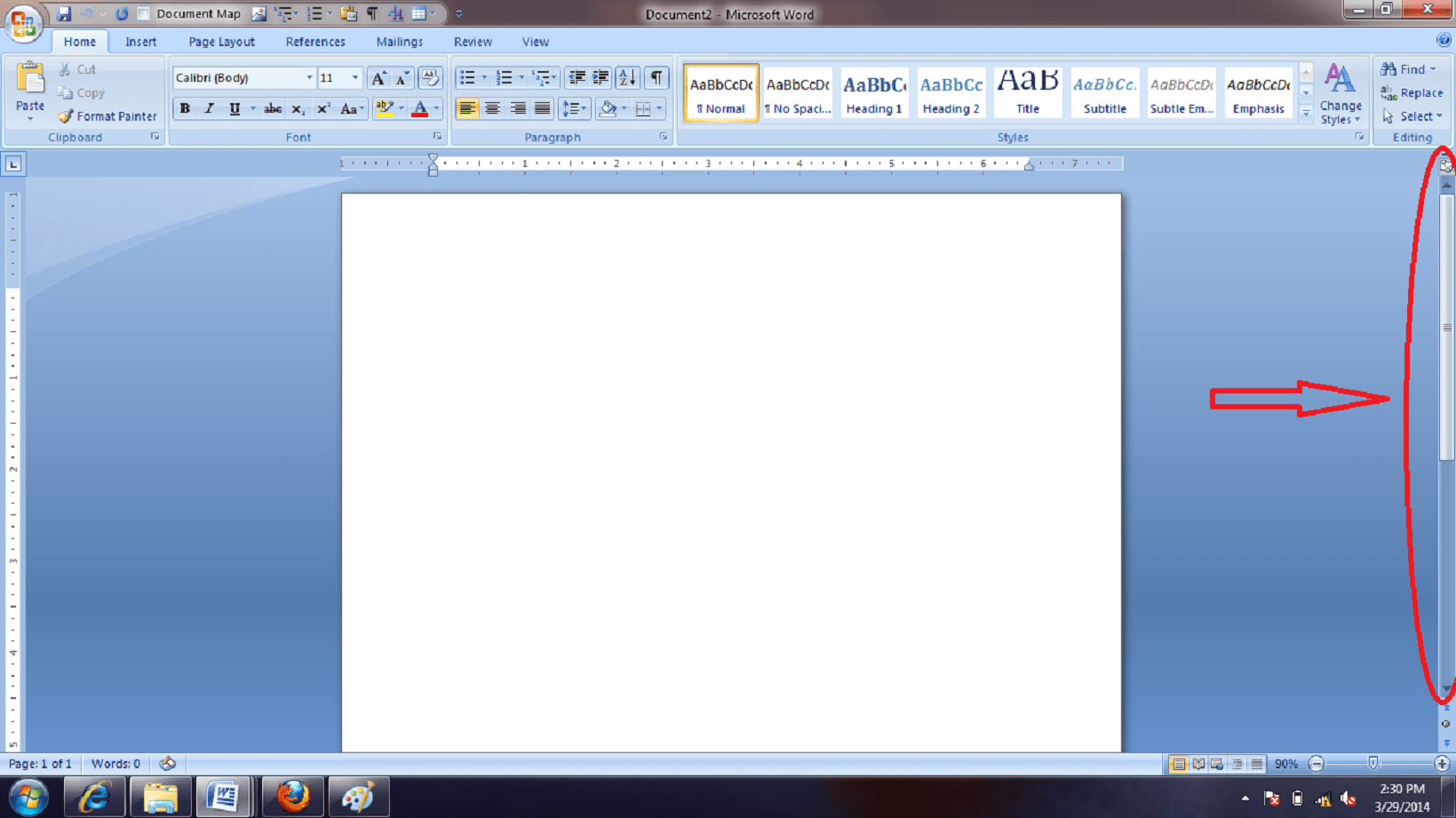The width and height of the screenshot is (1456, 818).
Task: Toggle Strikethrough formatting
Action: (x=273, y=108)
